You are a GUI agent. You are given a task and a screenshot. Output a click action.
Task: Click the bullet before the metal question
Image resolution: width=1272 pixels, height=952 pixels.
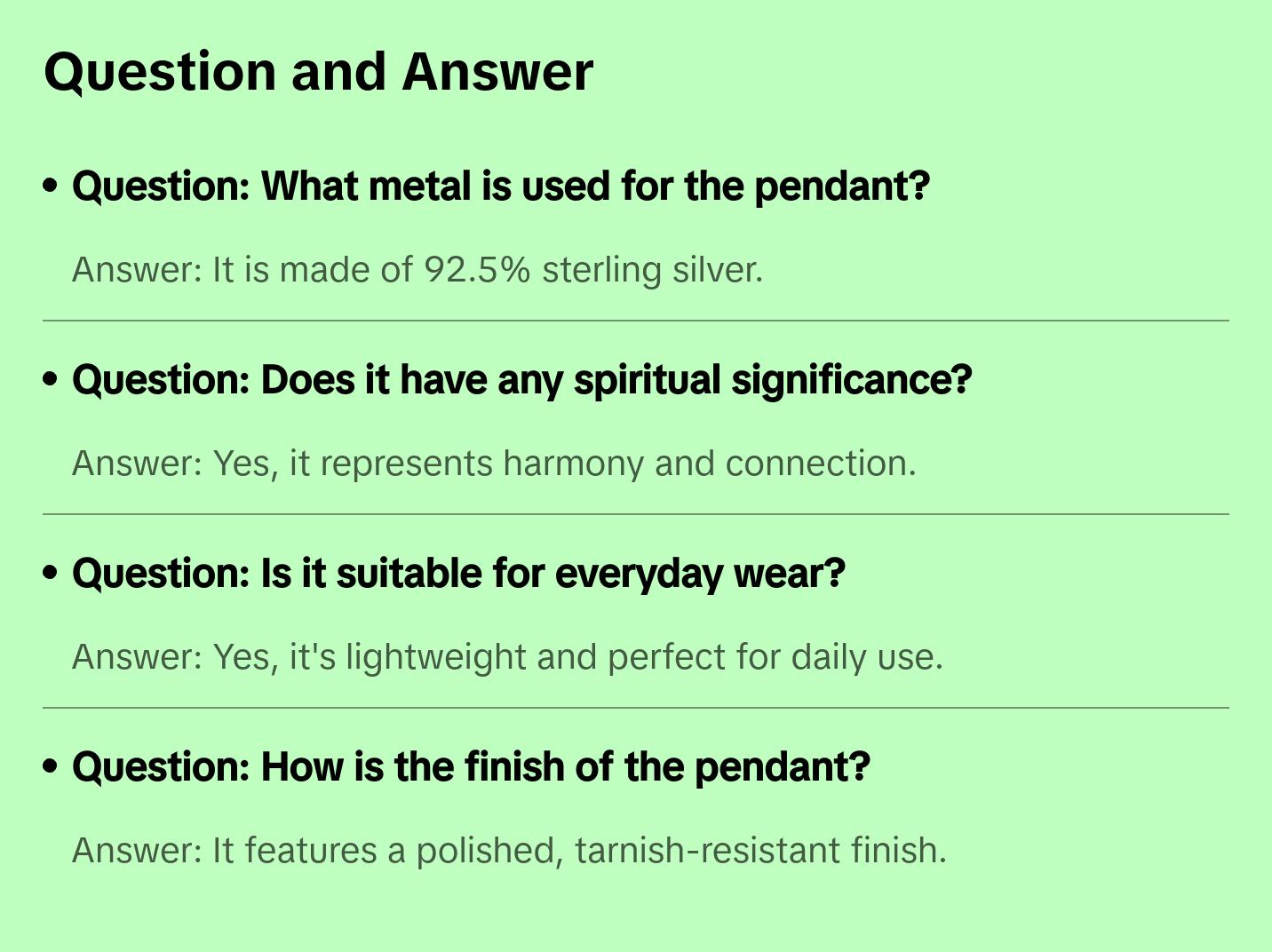pos(51,186)
